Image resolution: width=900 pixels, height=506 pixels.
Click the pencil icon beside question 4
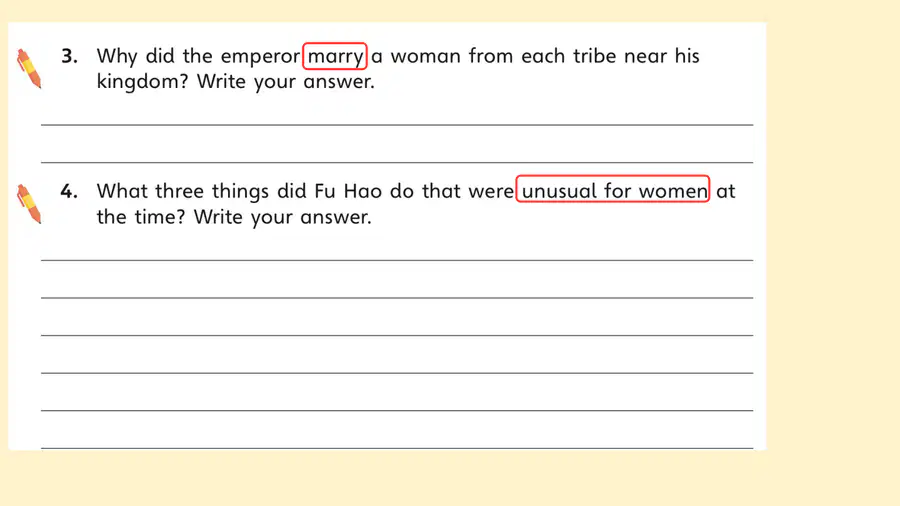tap(29, 204)
